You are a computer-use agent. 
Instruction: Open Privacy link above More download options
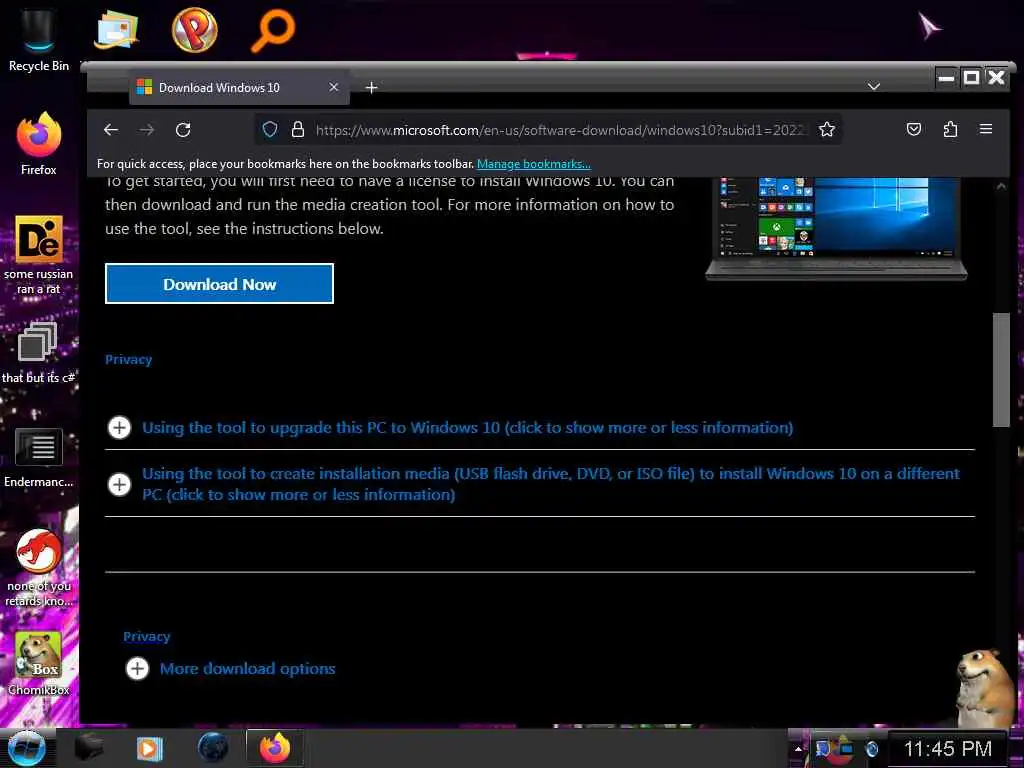147,636
